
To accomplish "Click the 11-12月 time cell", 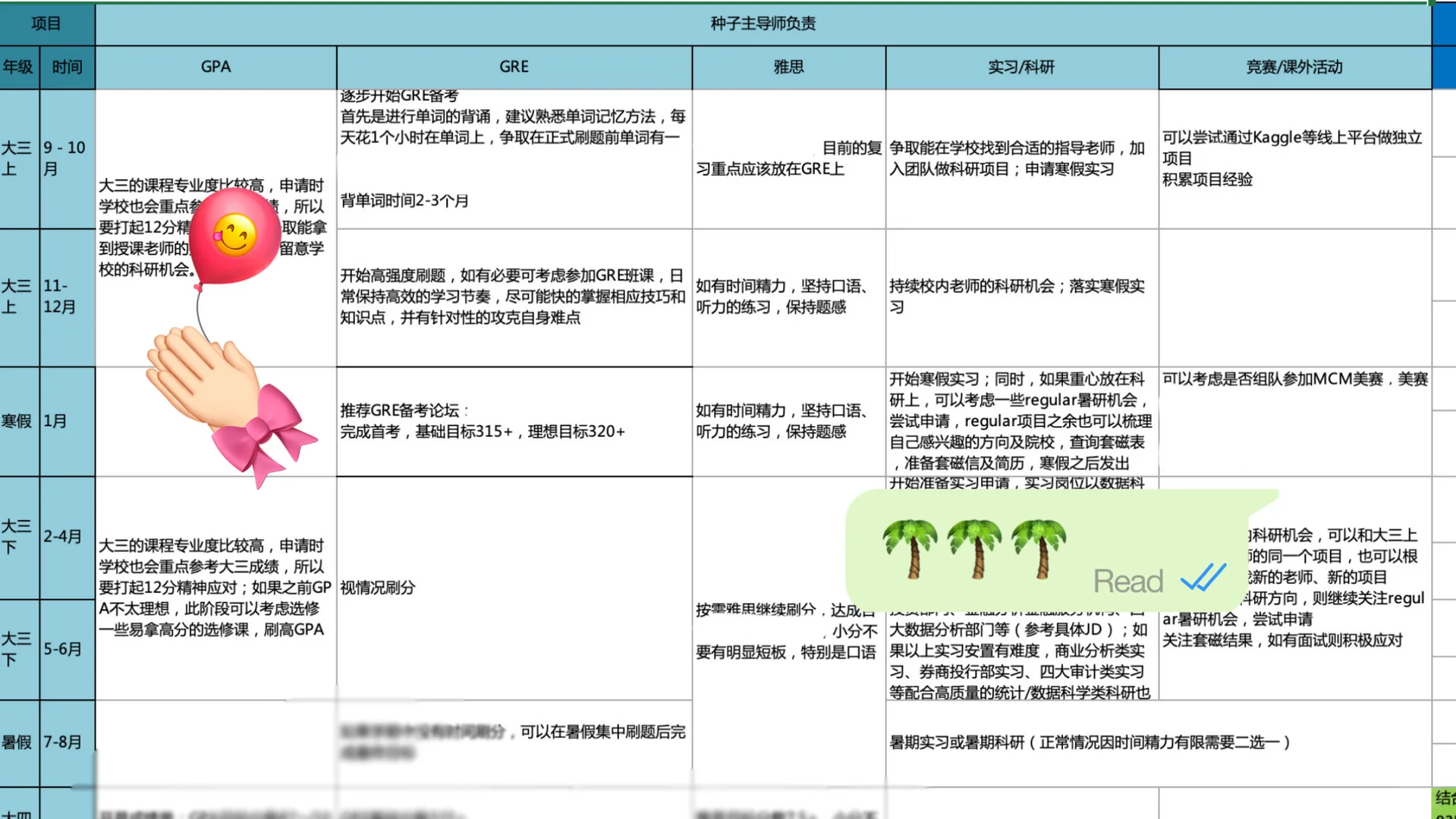I will tap(68, 297).
